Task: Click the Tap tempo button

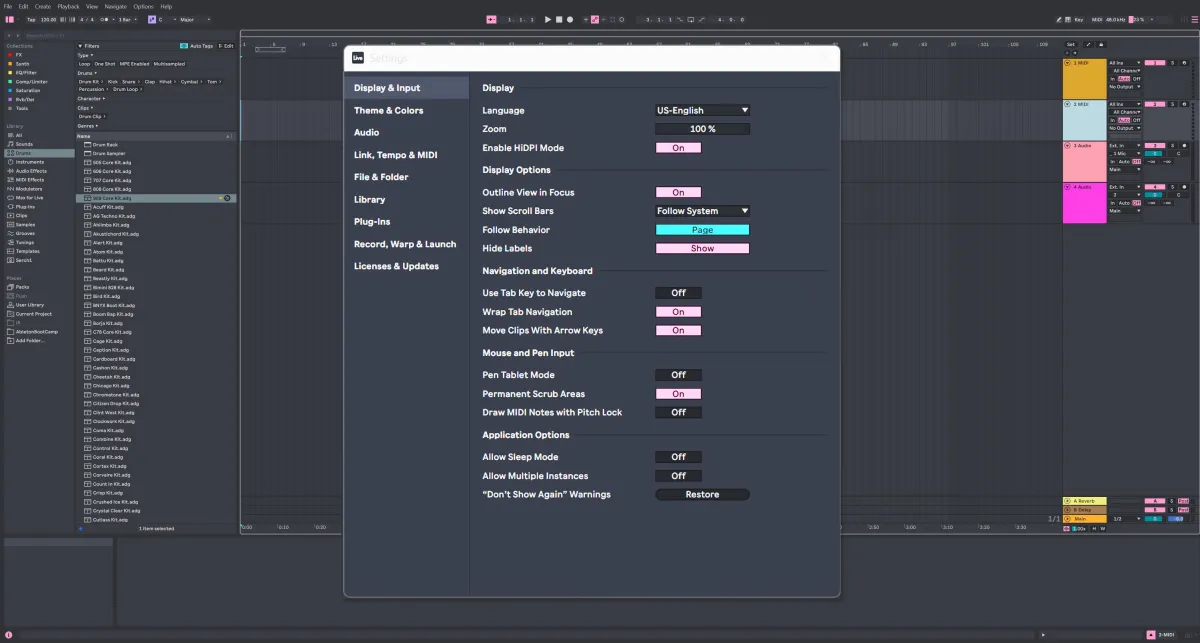Action: point(31,19)
